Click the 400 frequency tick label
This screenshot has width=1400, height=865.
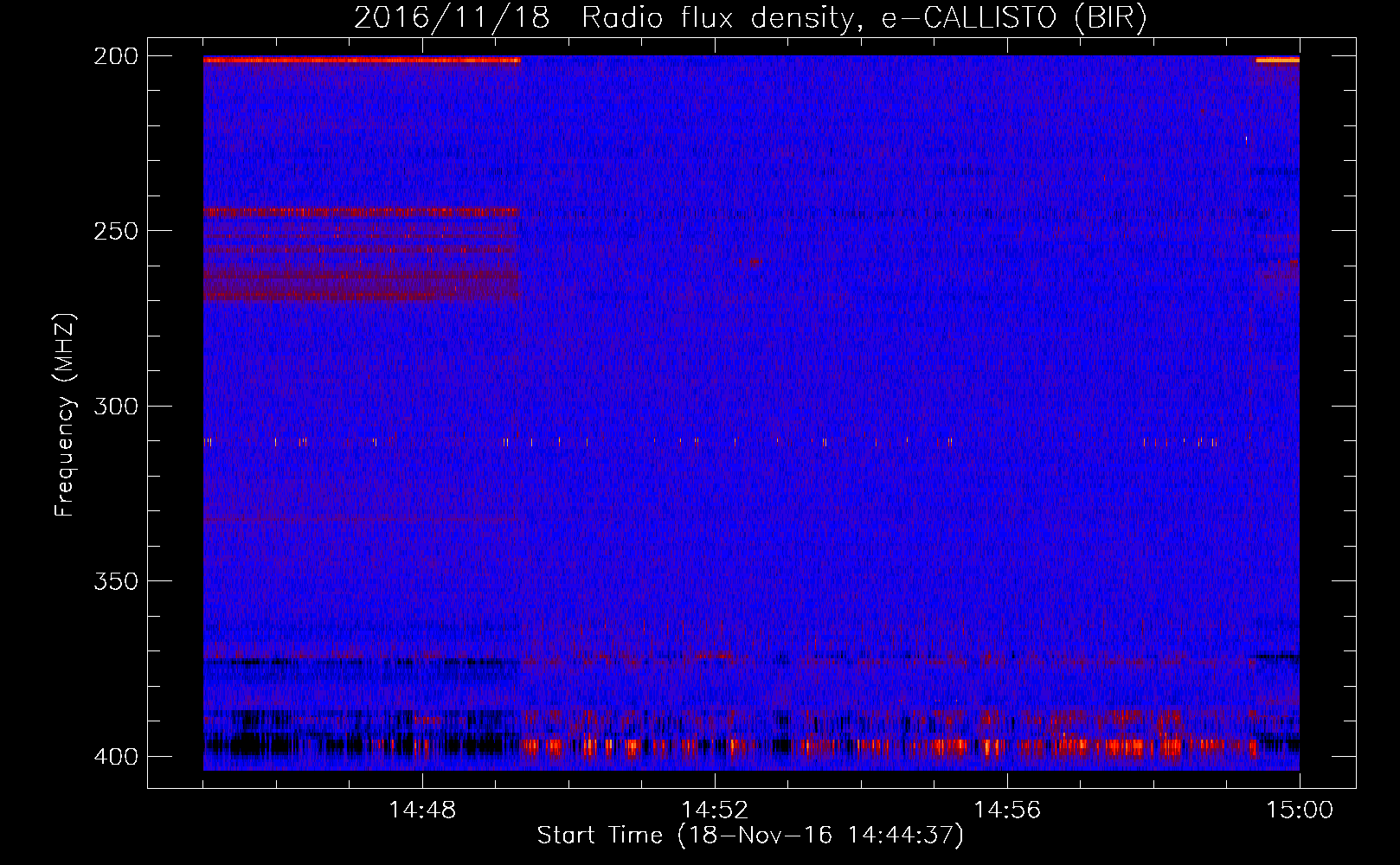pyautogui.click(x=115, y=757)
